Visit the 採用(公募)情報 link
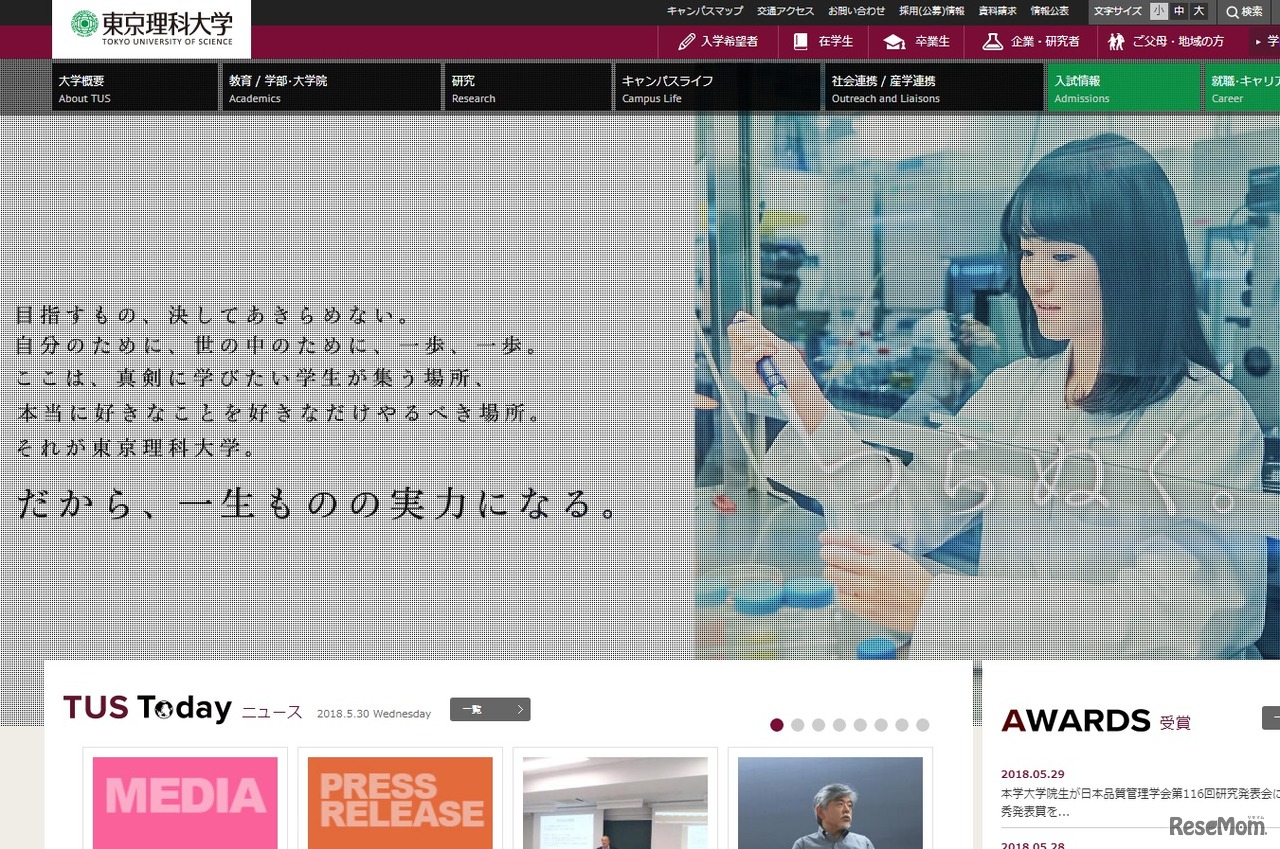The width and height of the screenshot is (1280, 849). point(932,11)
